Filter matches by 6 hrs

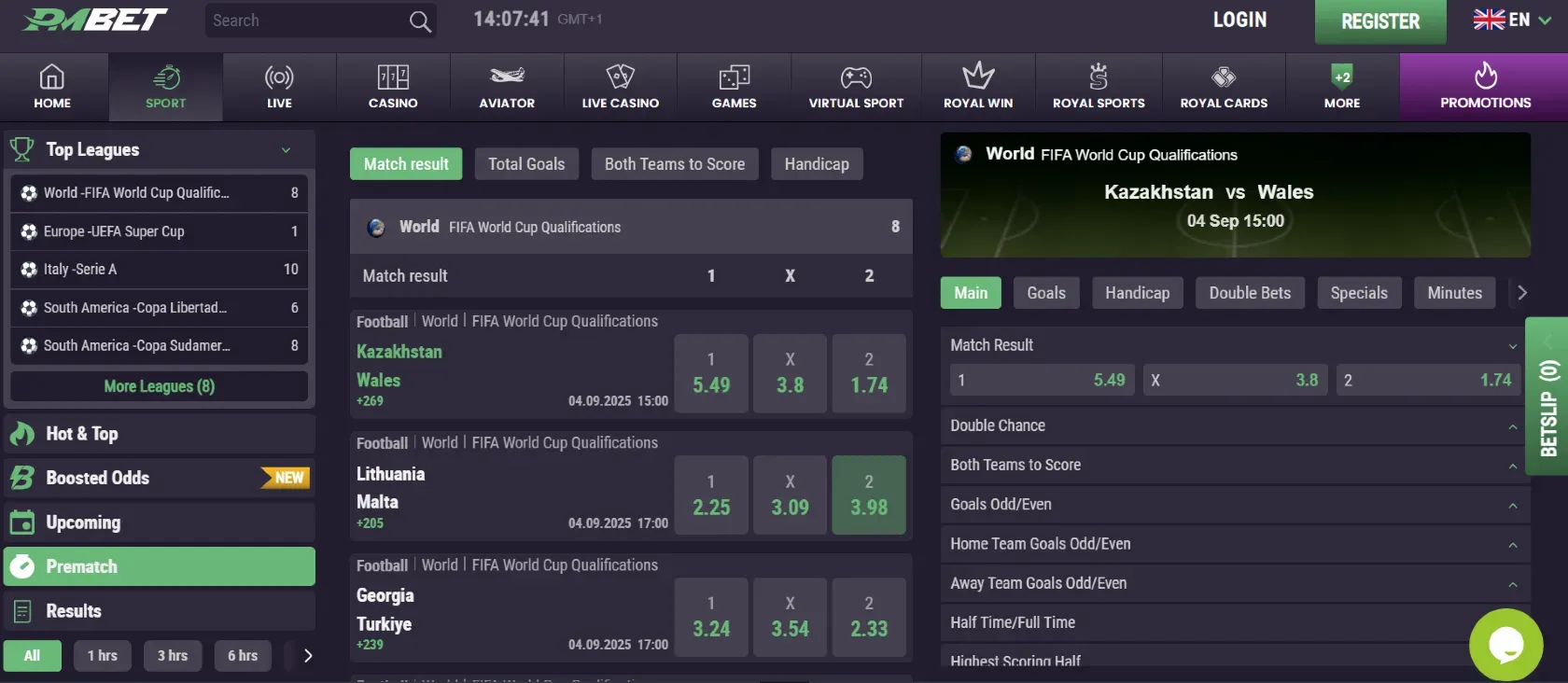click(x=243, y=656)
